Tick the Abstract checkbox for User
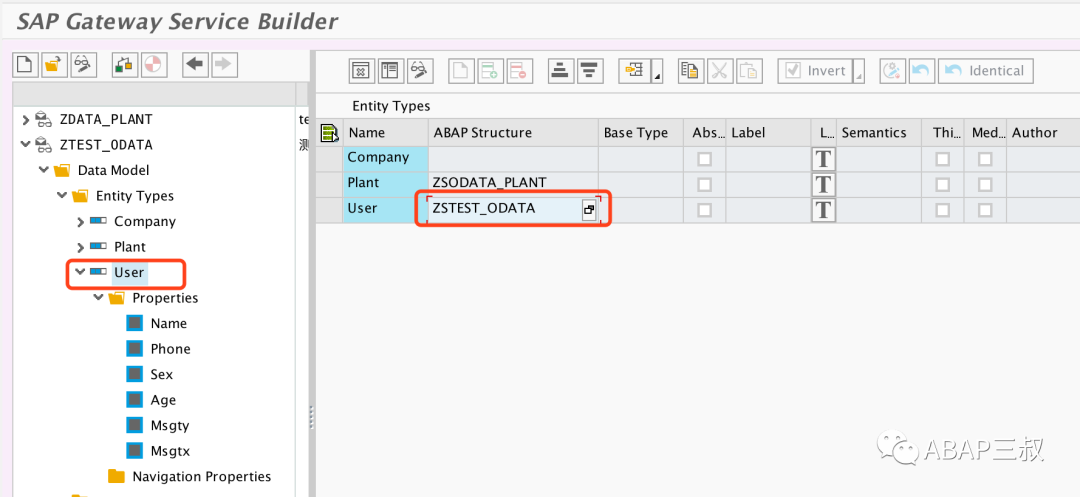 (704, 210)
